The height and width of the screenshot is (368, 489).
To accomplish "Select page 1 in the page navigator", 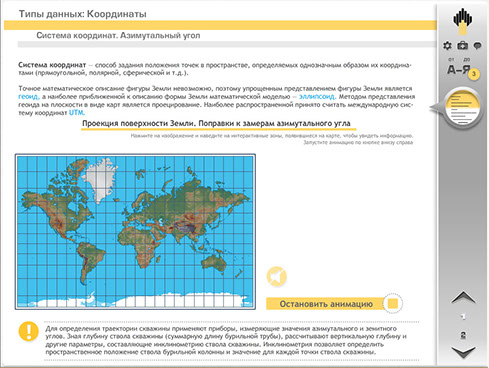I will click(463, 316).
